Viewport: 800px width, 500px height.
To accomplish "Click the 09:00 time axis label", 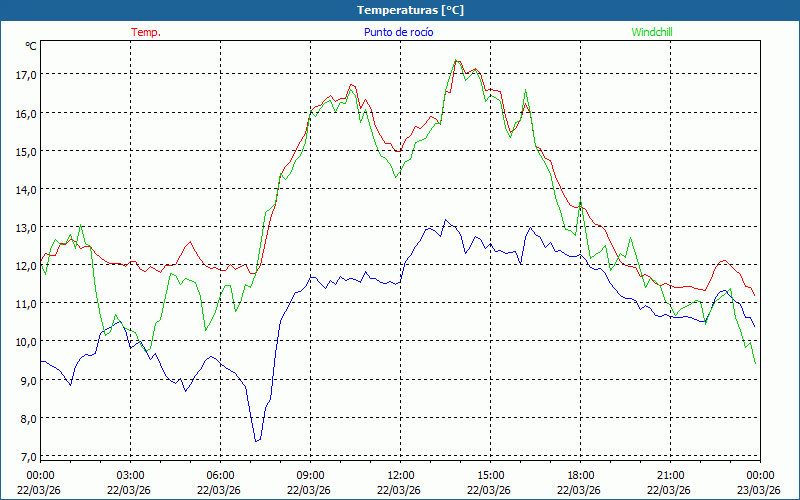I will pos(310,475).
